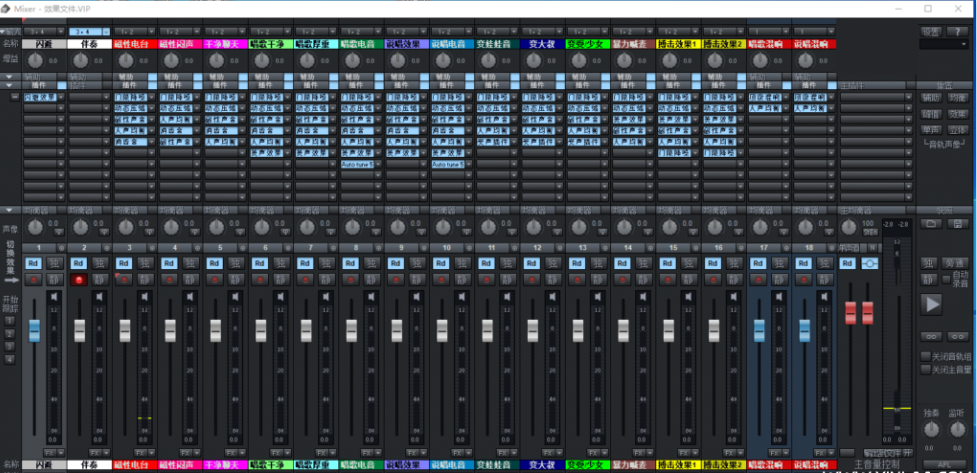Screen dimensions: 977x473
Task: Click the Rd automation button on track 7
Action: (x=304, y=263)
